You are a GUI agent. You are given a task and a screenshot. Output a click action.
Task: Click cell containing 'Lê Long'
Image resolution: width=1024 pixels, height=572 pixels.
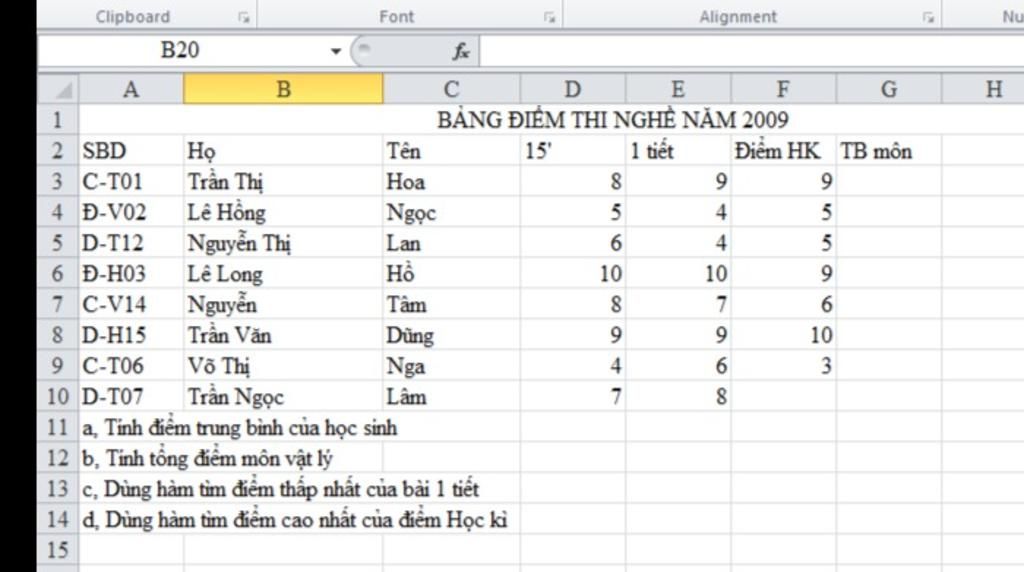click(283, 274)
